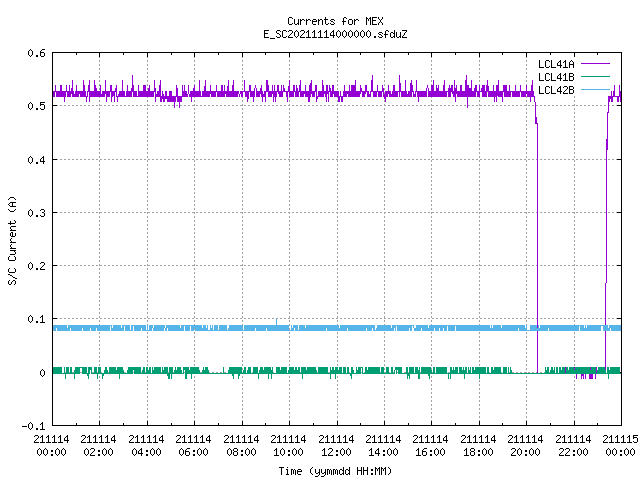Click the purple LCL41A rise near 23:20
640x480 pixels.
click(x=607, y=233)
